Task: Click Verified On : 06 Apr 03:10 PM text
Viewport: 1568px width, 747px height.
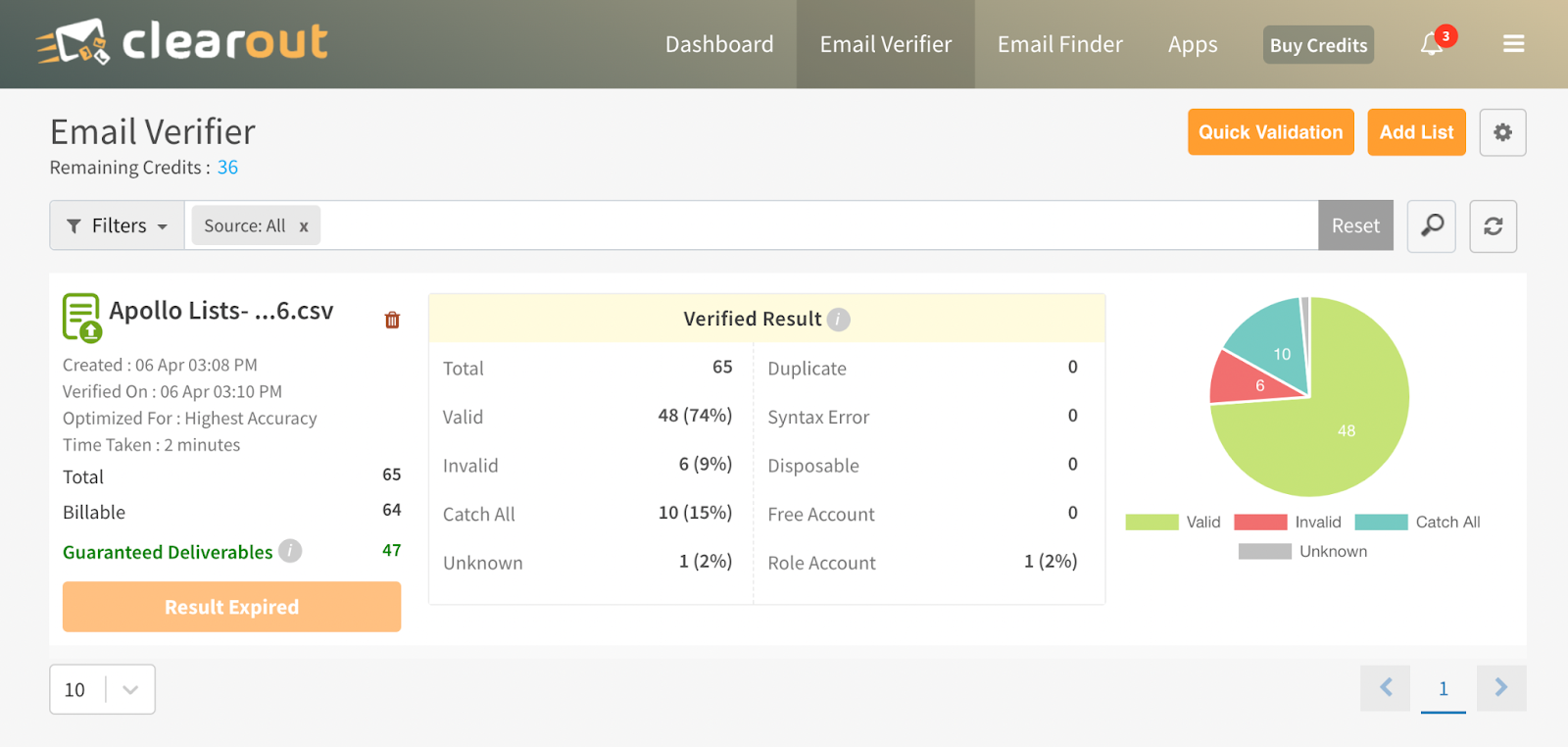Action: 172,391
